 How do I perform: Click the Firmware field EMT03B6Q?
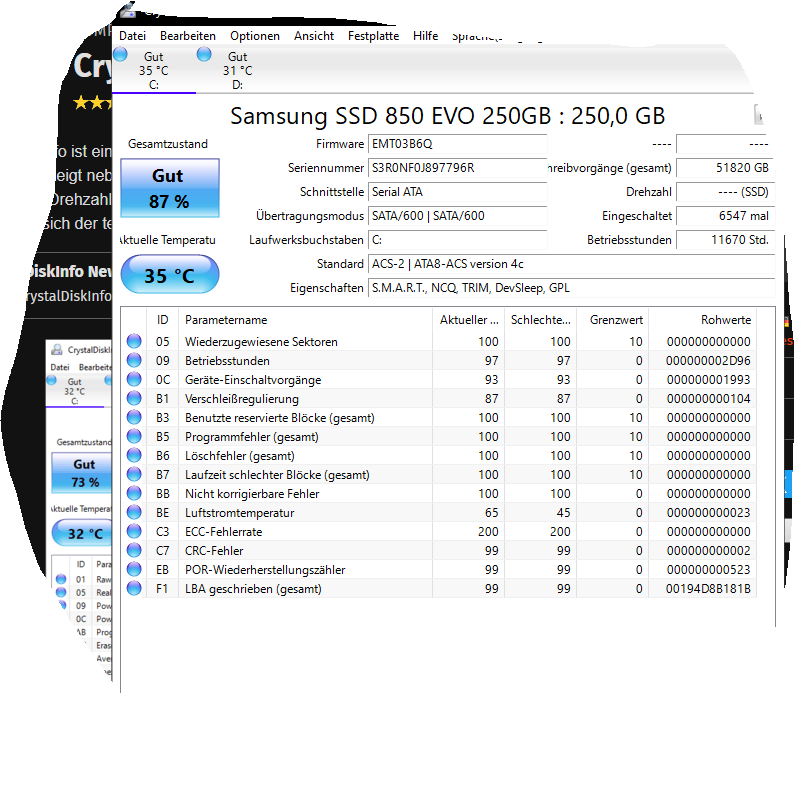457,144
